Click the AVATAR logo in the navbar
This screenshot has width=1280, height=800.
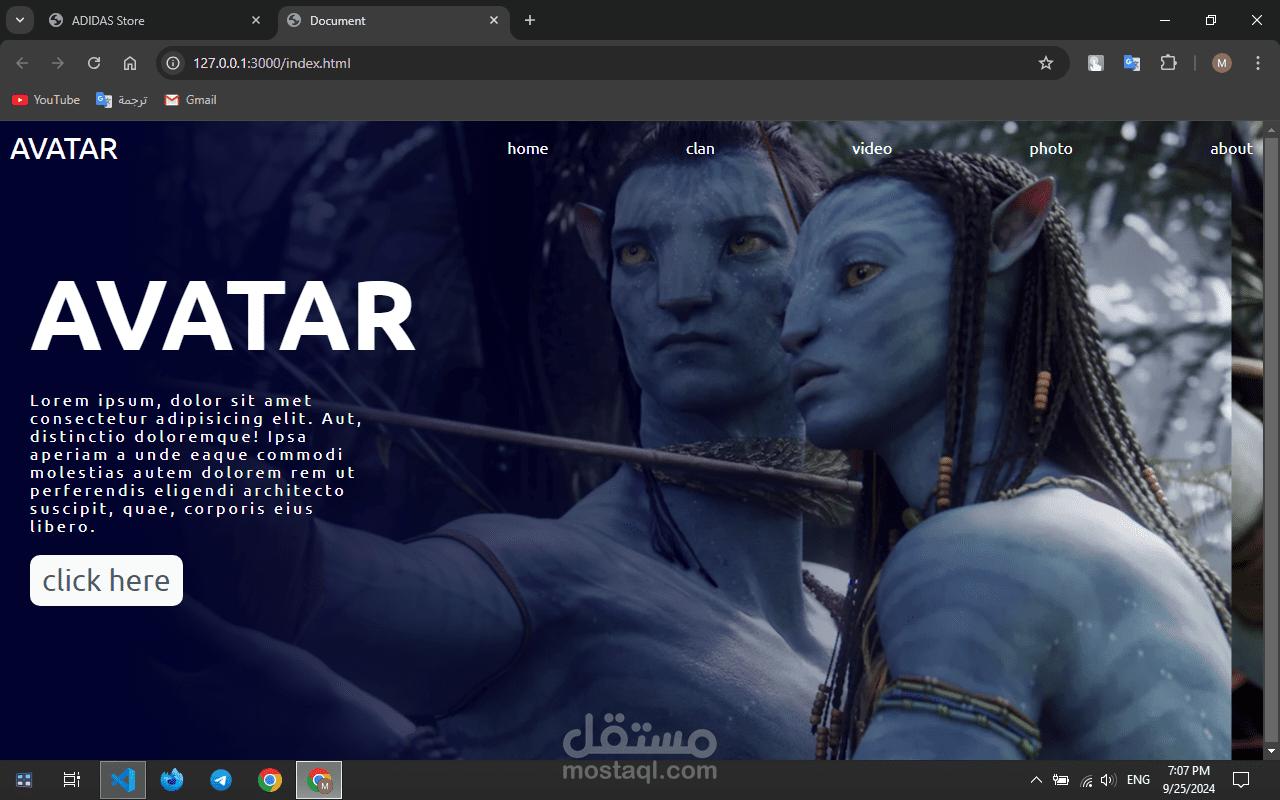[64, 149]
